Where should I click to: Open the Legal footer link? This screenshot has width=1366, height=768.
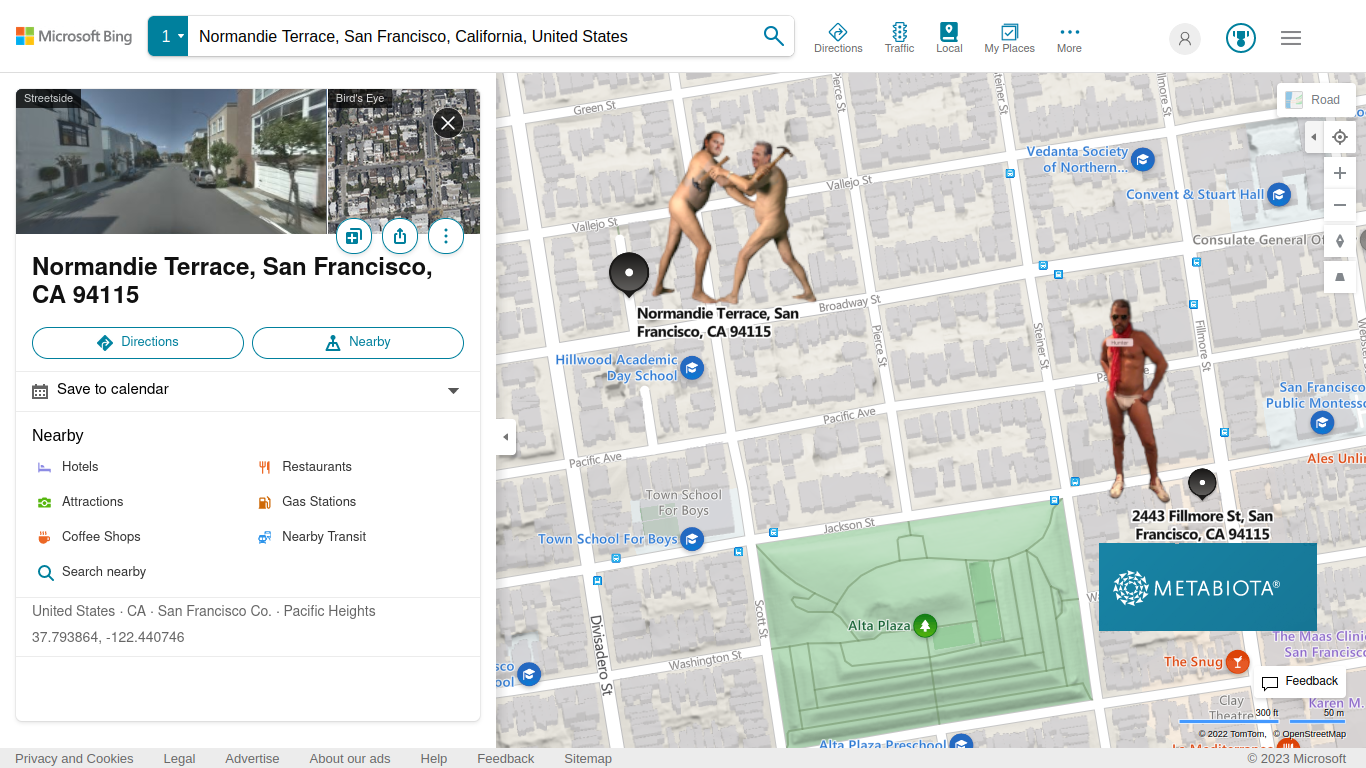tap(179, 759)
